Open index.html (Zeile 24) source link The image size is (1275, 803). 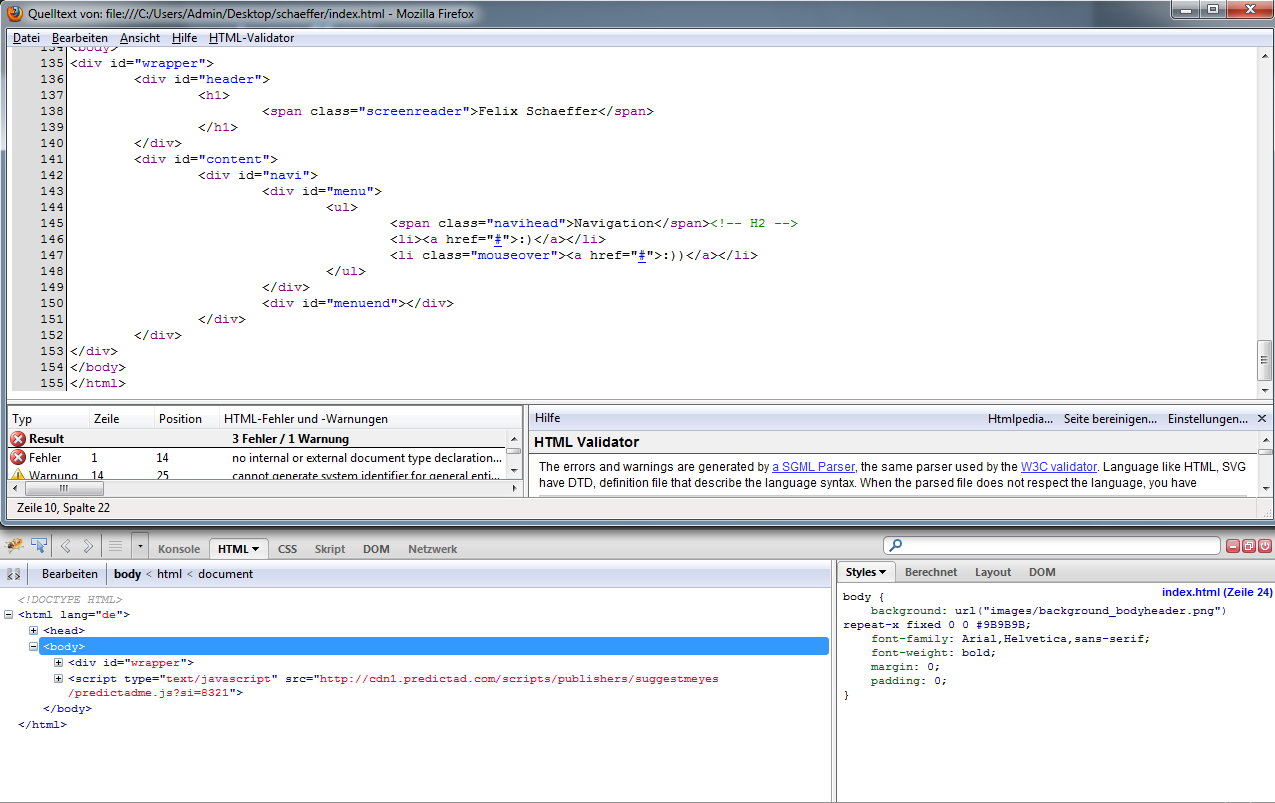click(x=1217, y=592)
